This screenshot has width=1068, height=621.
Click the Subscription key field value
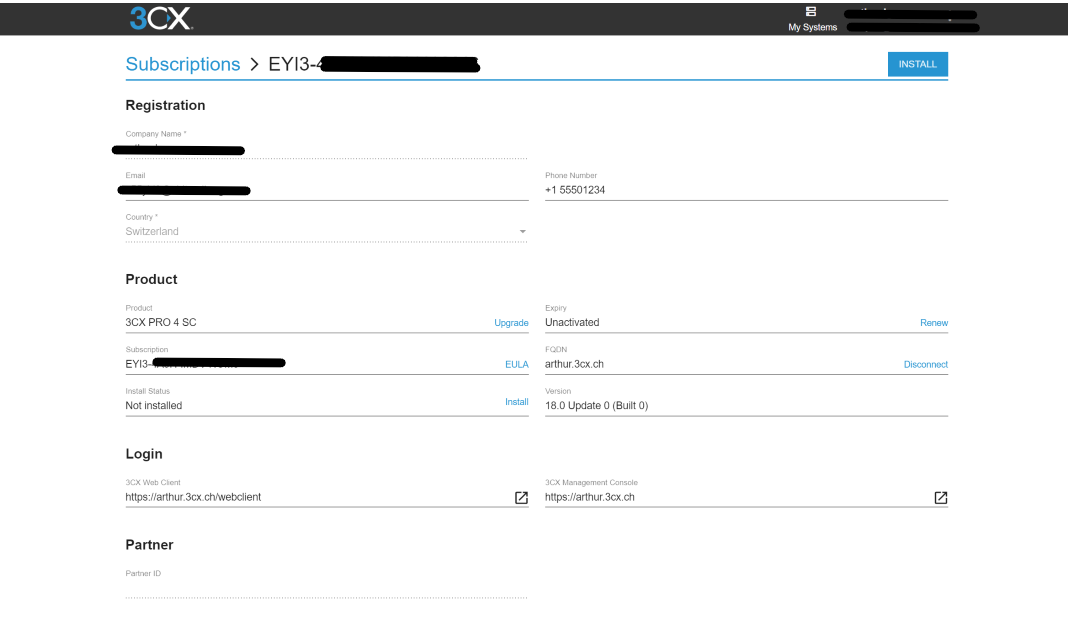click(x=205, y=364)
